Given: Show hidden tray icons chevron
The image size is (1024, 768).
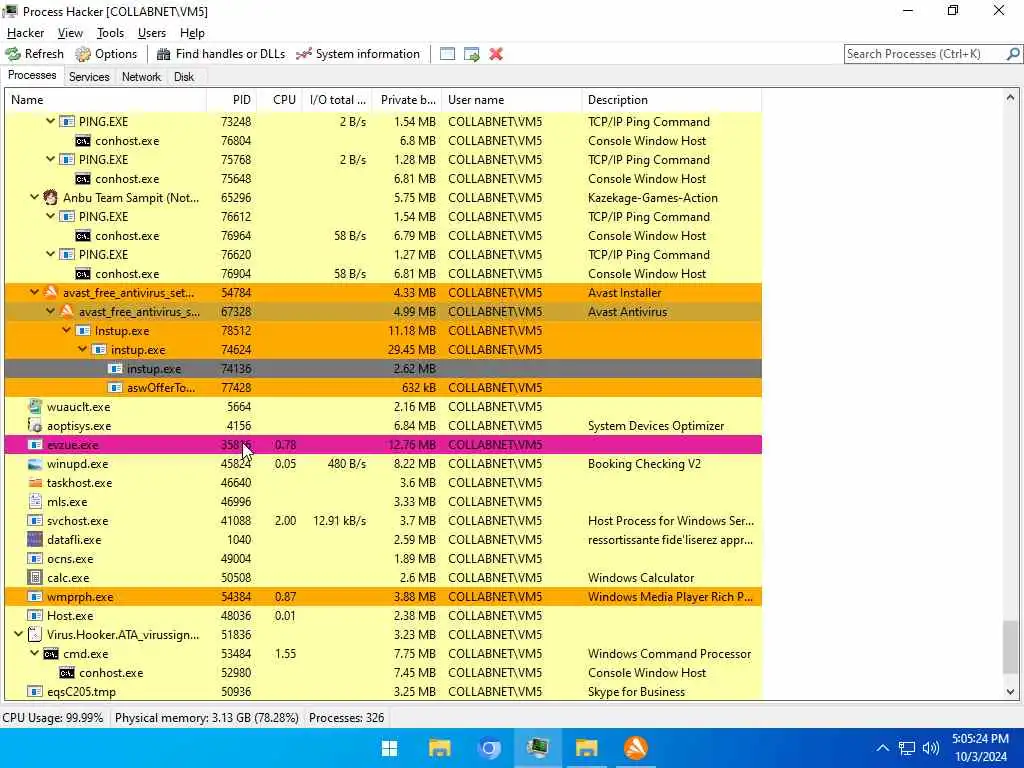Looking at the screenshot, I should 882,748.
